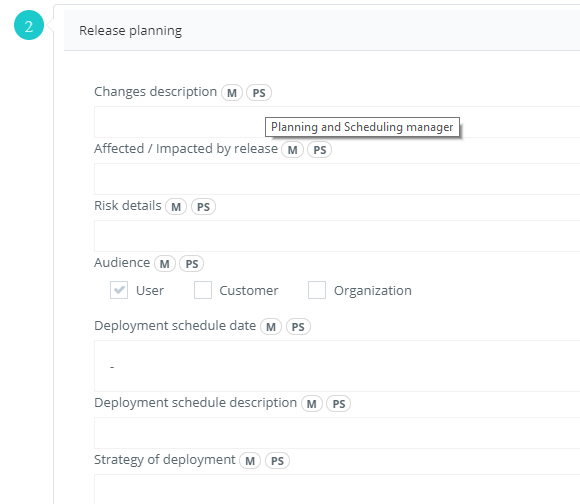Image resolution: width=580 pixels, height=504 pixels.
Task: Click PS badge for Affected / Impacted by release
Action: point(320,149)
